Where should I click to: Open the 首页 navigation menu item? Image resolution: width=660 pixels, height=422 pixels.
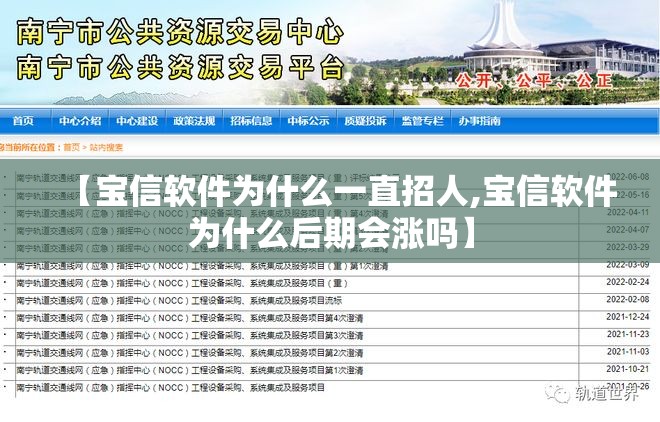click(23, 121)
